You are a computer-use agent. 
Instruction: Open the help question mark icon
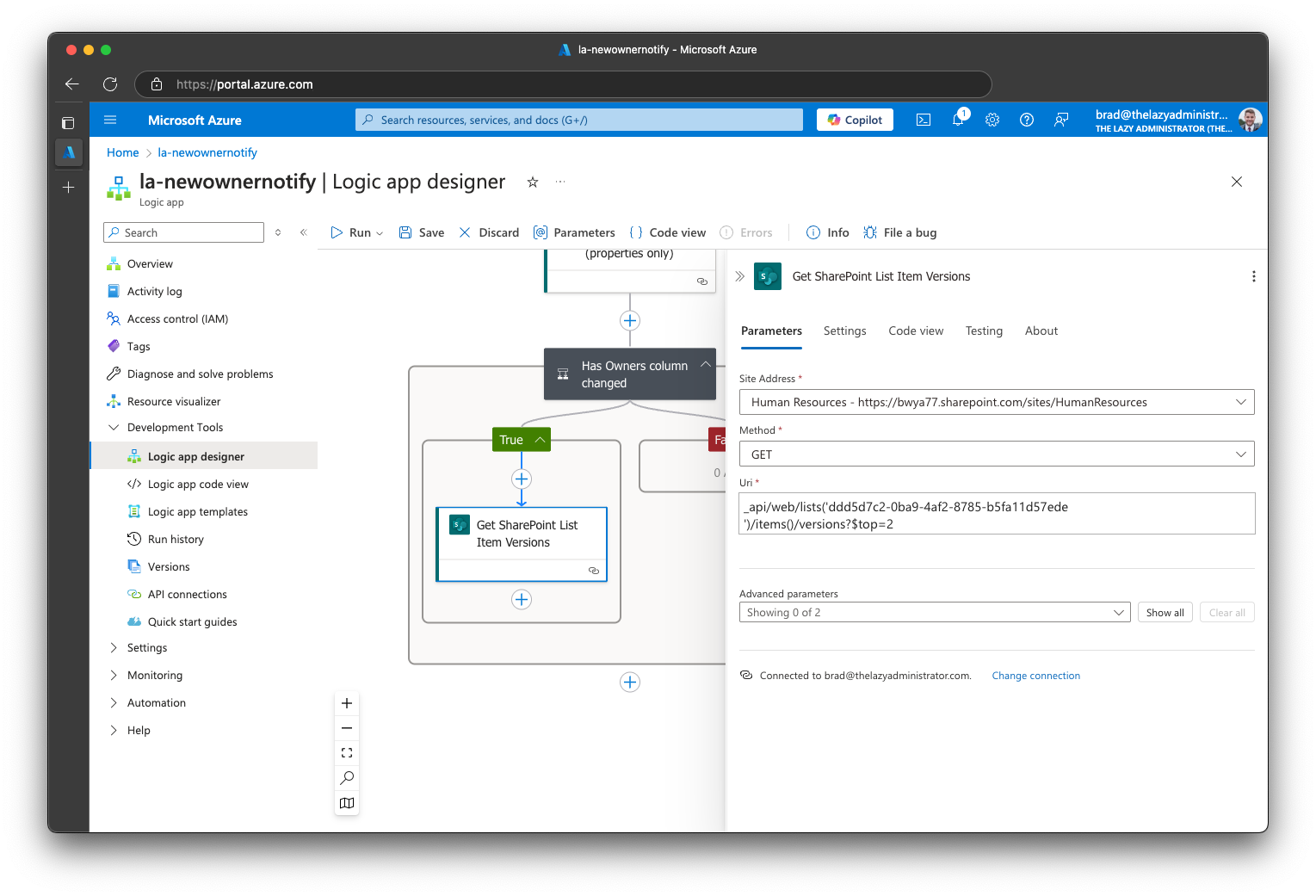pos(1027,120)
